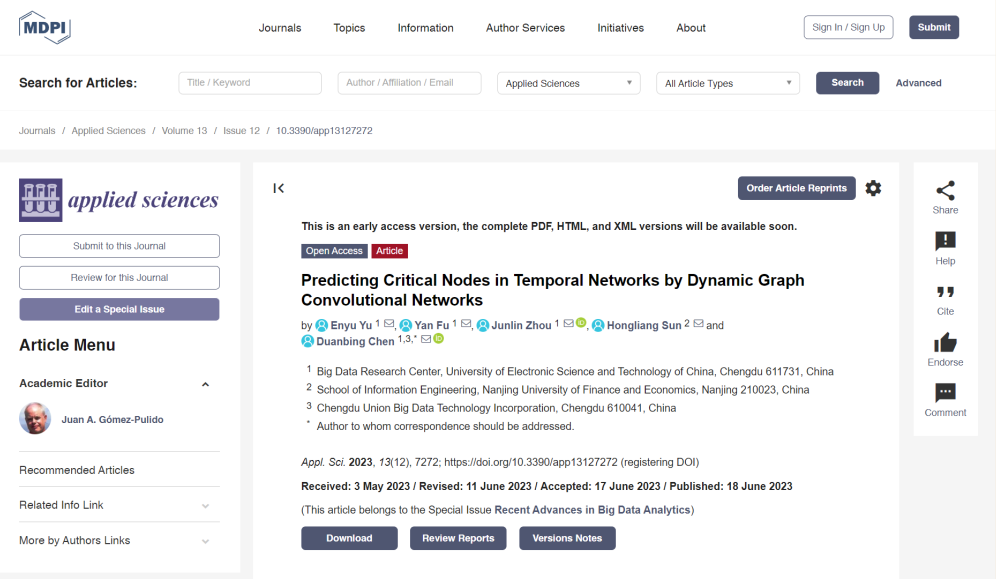Click the Title / Keyword search field

coord(250,83)
